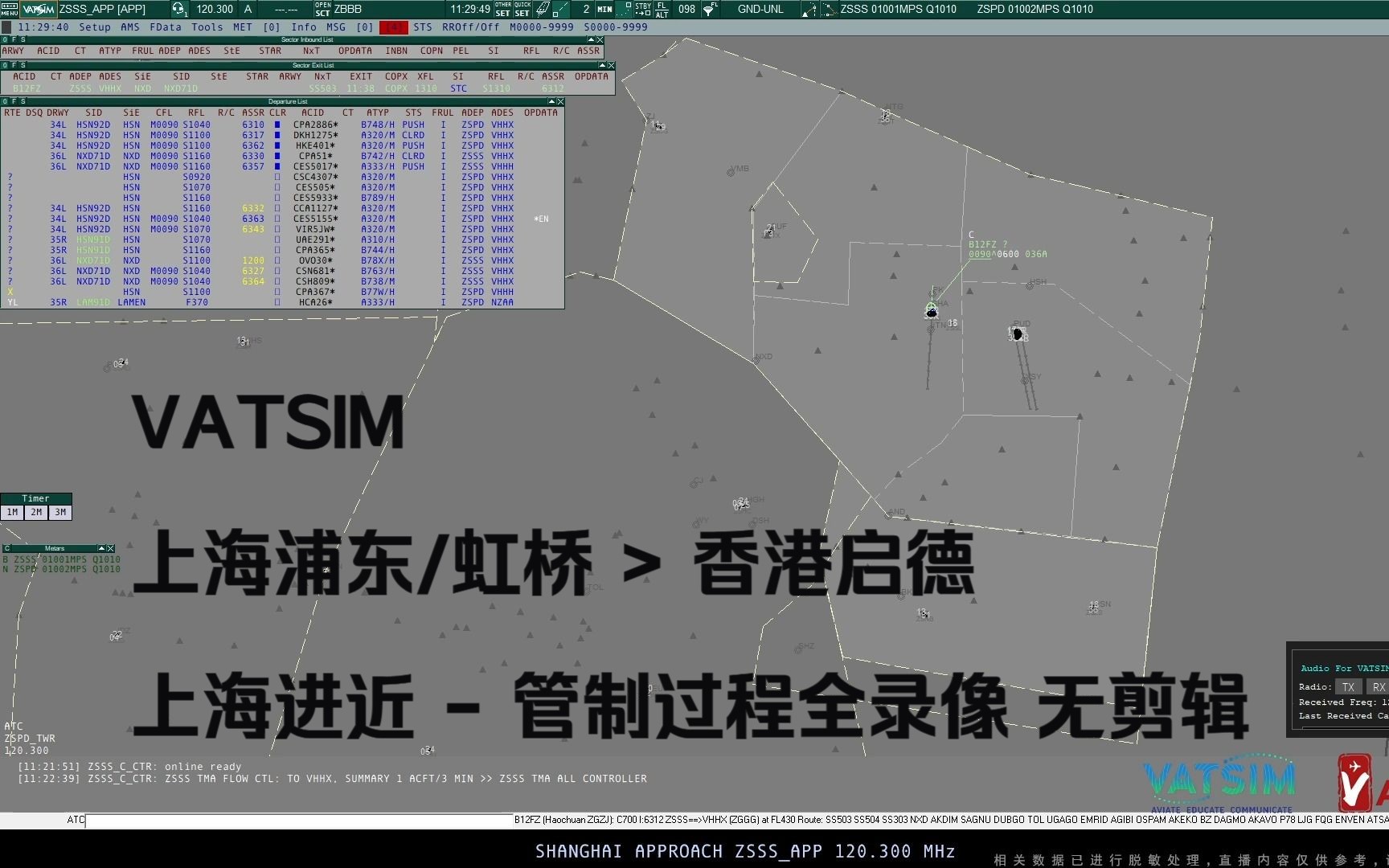The width and height of the screenshot is (1389, 868).
Task: Check the CLR clearance box for CES505
Action: click(x=277, y=187)
